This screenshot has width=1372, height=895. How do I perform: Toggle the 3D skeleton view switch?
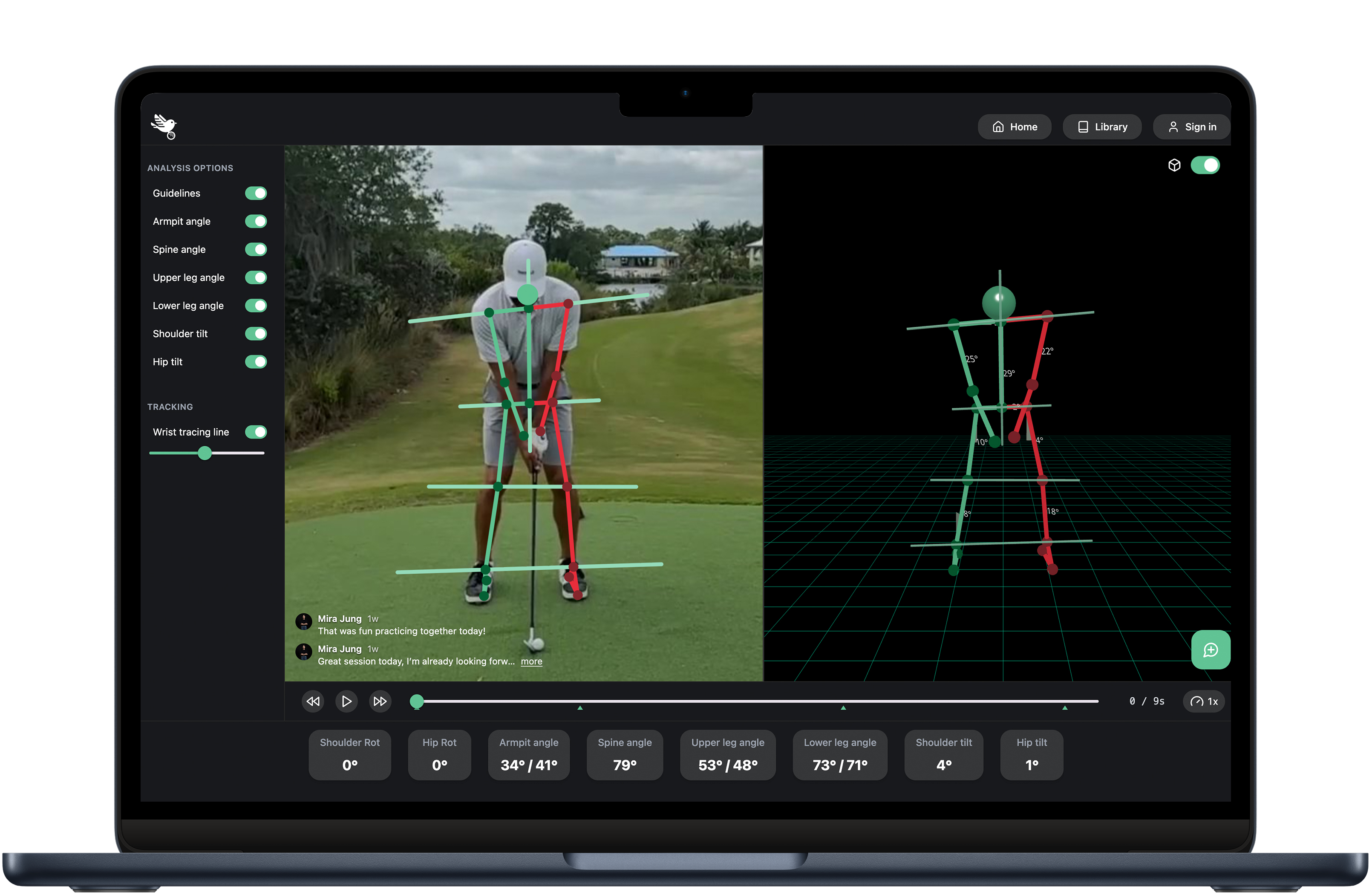click(x=1205, y=165)
